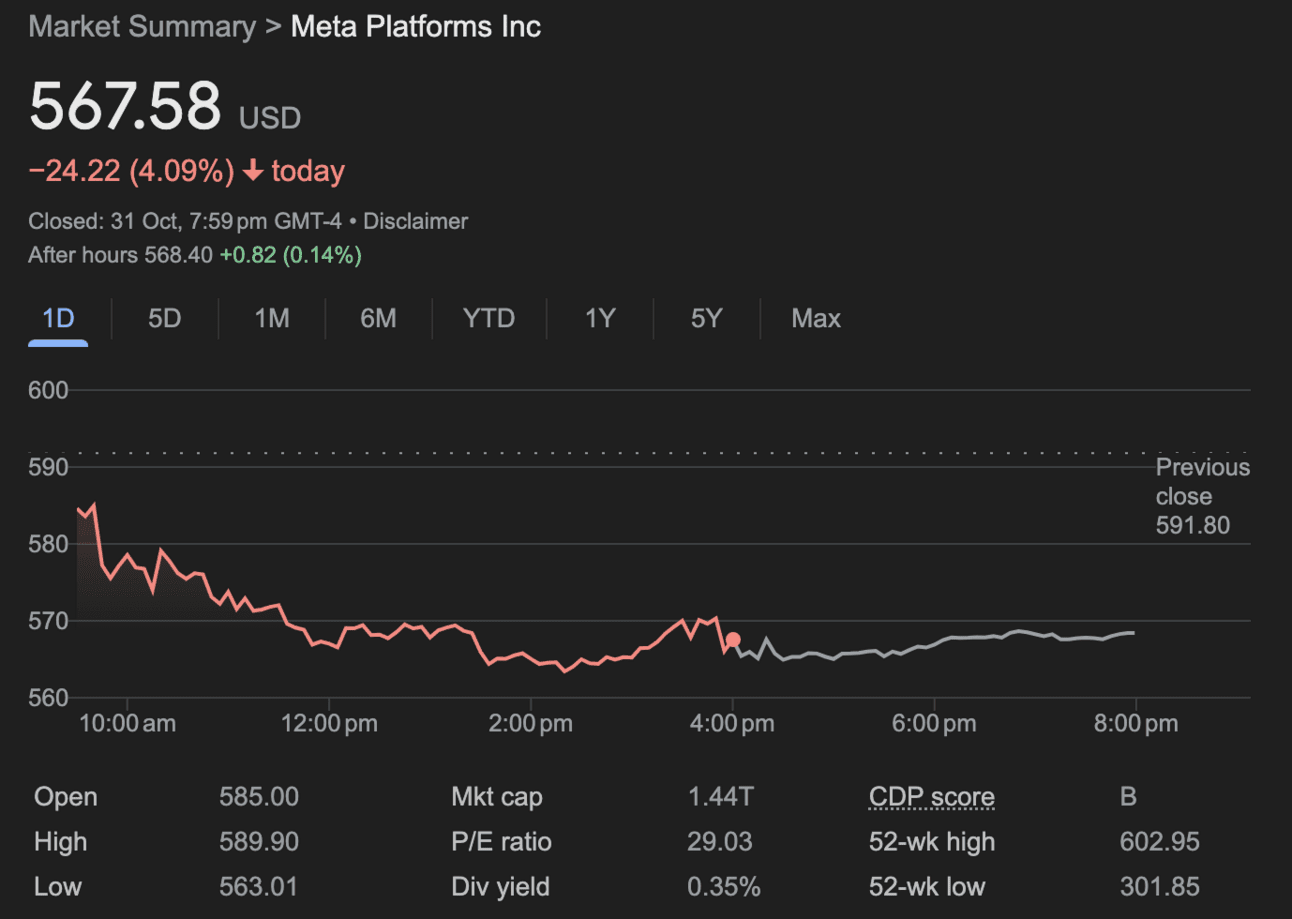View the 1Y price history
The width and height of the screenshot is (1292, 919).
[600, 319]
